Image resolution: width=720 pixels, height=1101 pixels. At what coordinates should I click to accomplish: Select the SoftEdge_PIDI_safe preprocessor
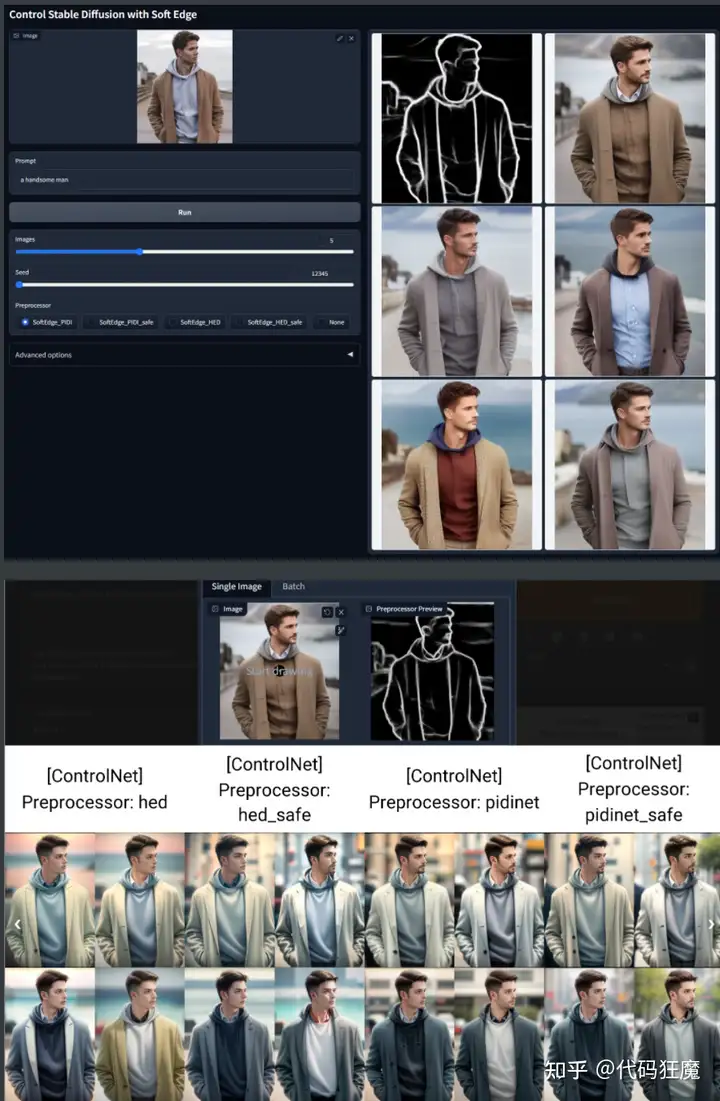point(121,322)
